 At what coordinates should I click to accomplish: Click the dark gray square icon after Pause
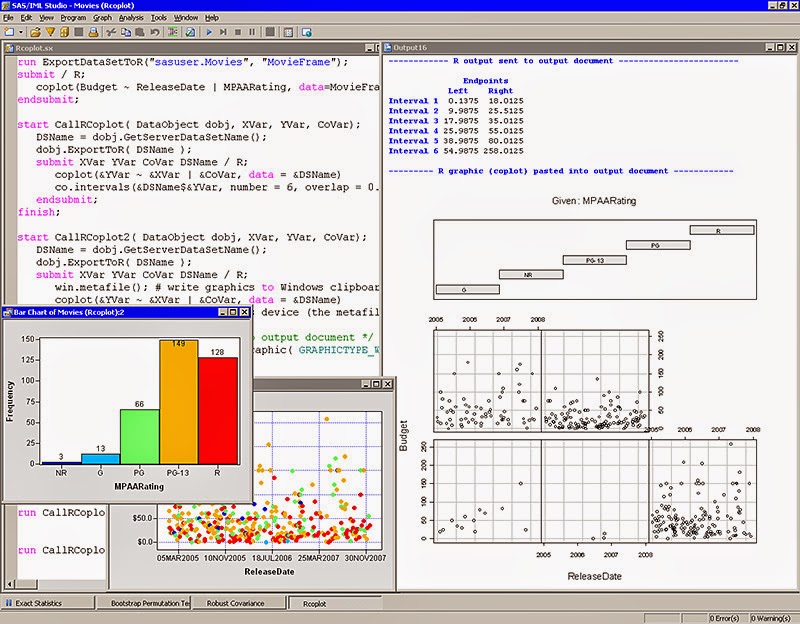[270, 32]
